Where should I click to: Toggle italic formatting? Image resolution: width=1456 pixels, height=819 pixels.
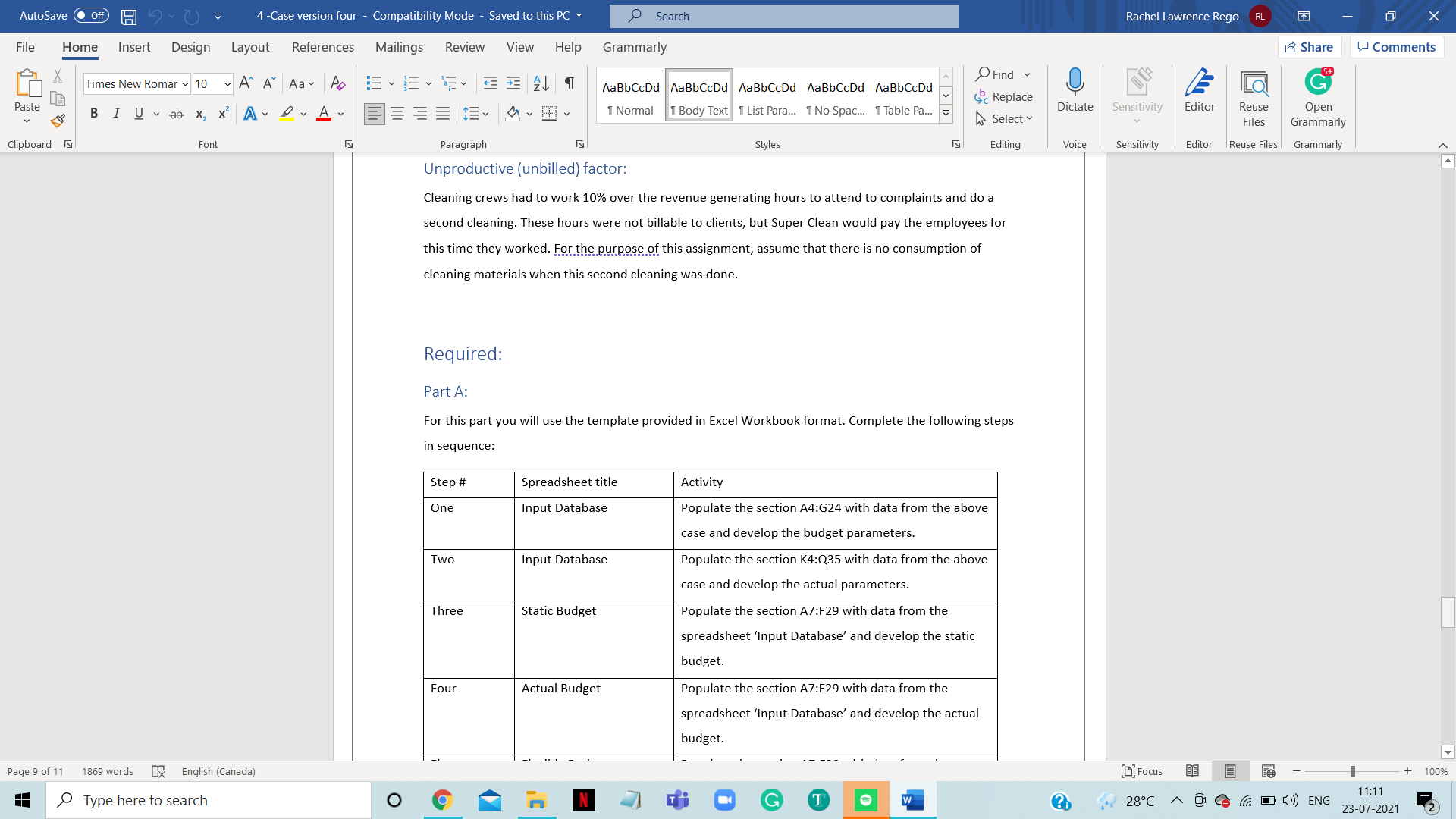(x=116, y=113)
